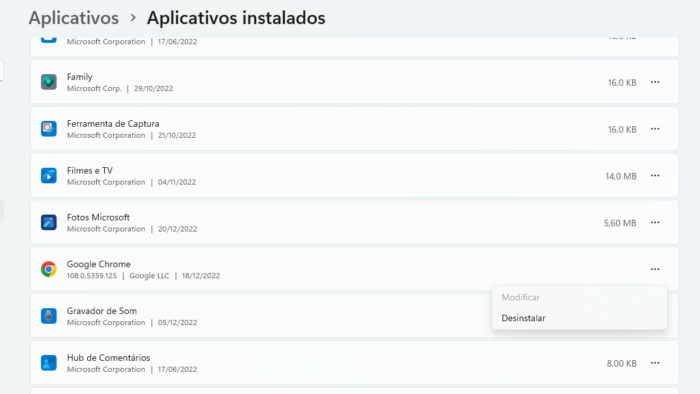Click the 04/11/2022 install date

pyautogui.click(x=177, y=182)
